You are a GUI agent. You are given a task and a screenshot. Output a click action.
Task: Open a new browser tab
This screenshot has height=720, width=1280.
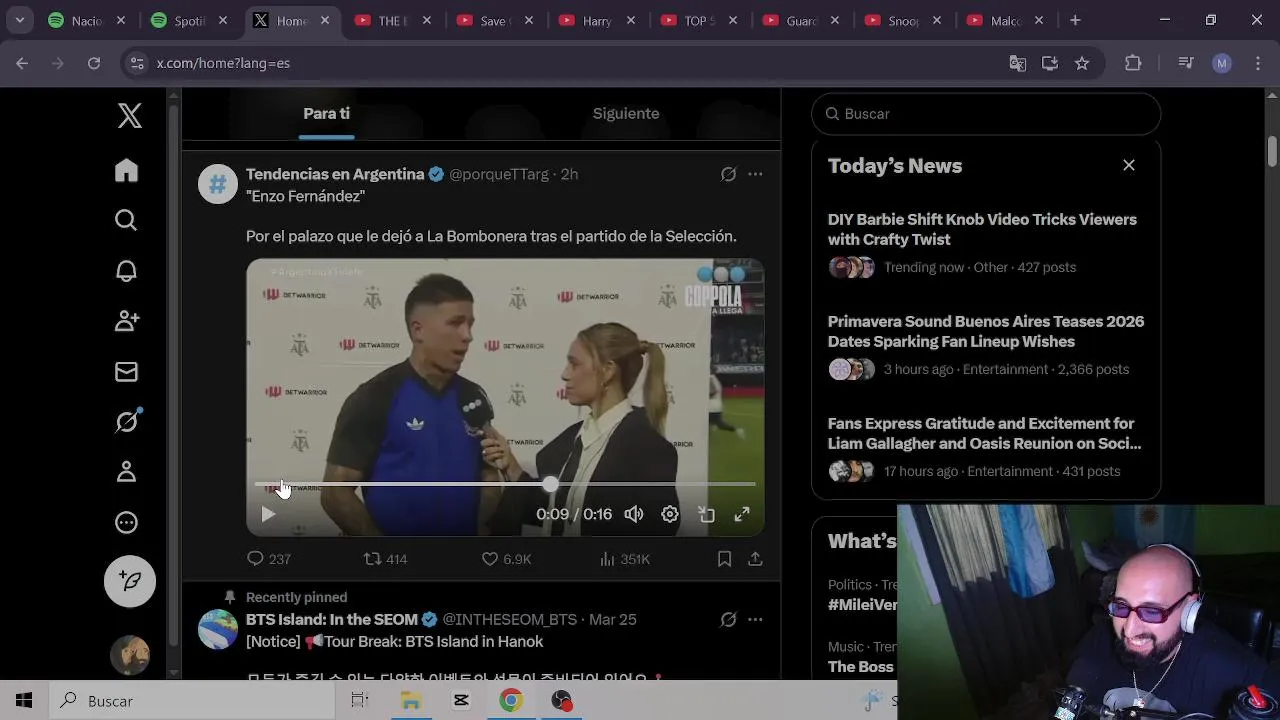pyautogui.click(x=1075, y=20)
